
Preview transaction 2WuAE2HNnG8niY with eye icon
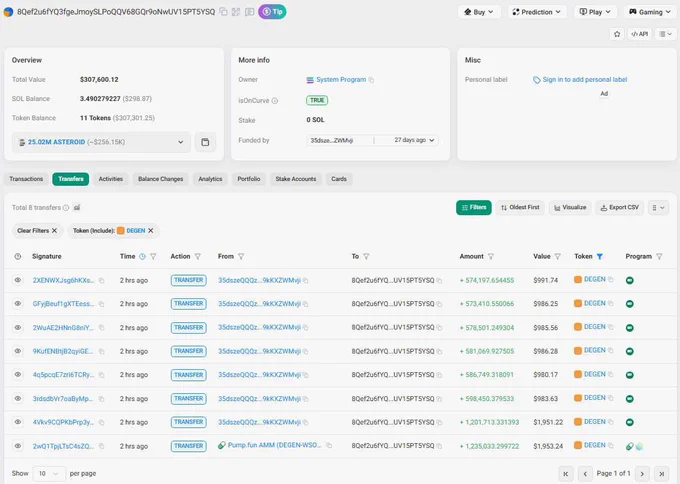17,327
